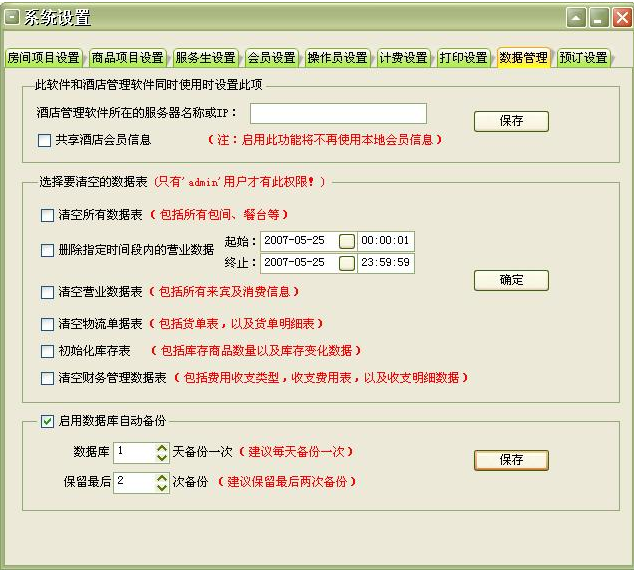
Task: Check 清空所有数据表 option
Action: tap(47, 215)
